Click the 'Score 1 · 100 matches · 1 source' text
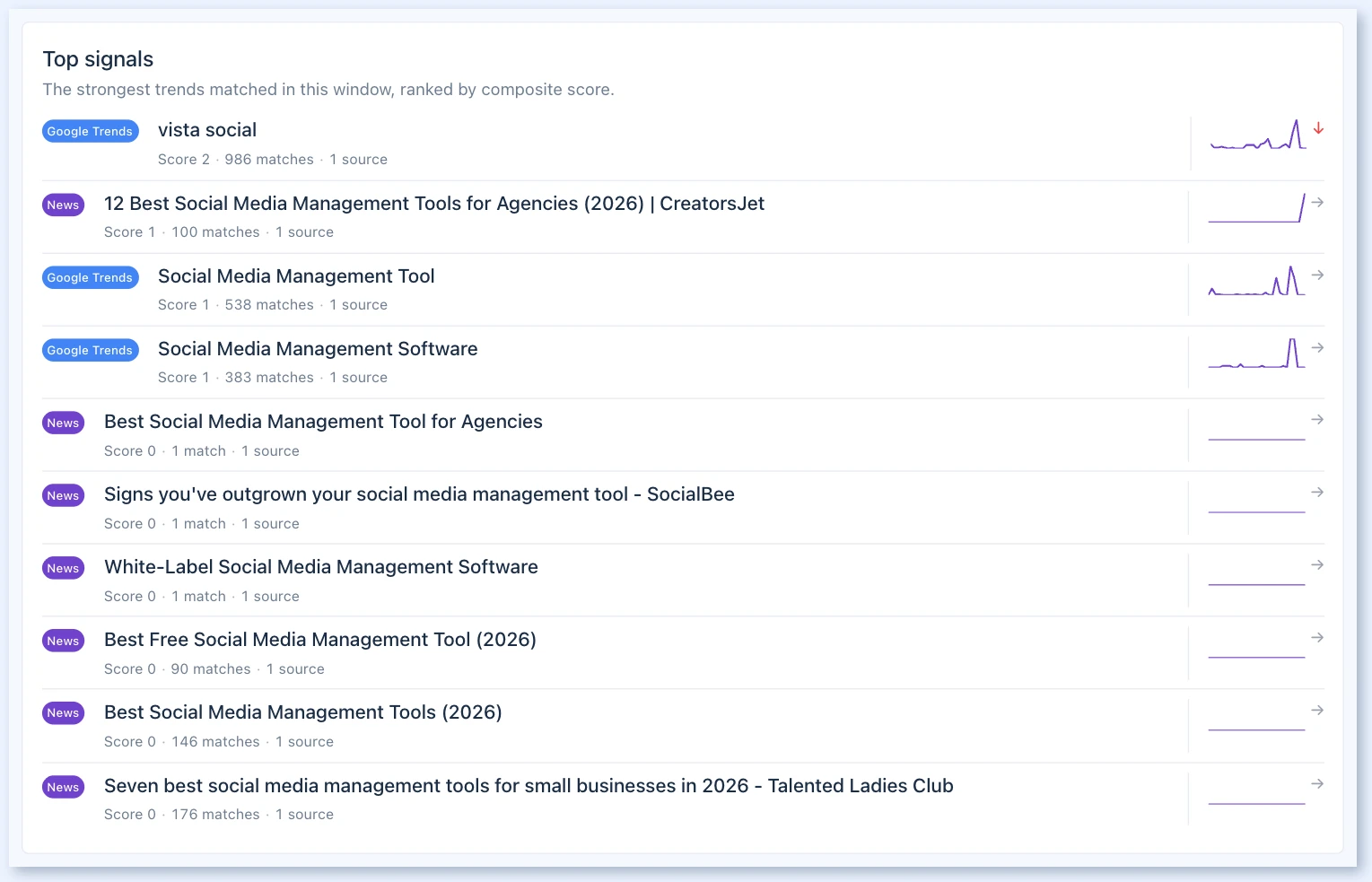The height and width of the screenshot is (882, 1372). (219, 232)
